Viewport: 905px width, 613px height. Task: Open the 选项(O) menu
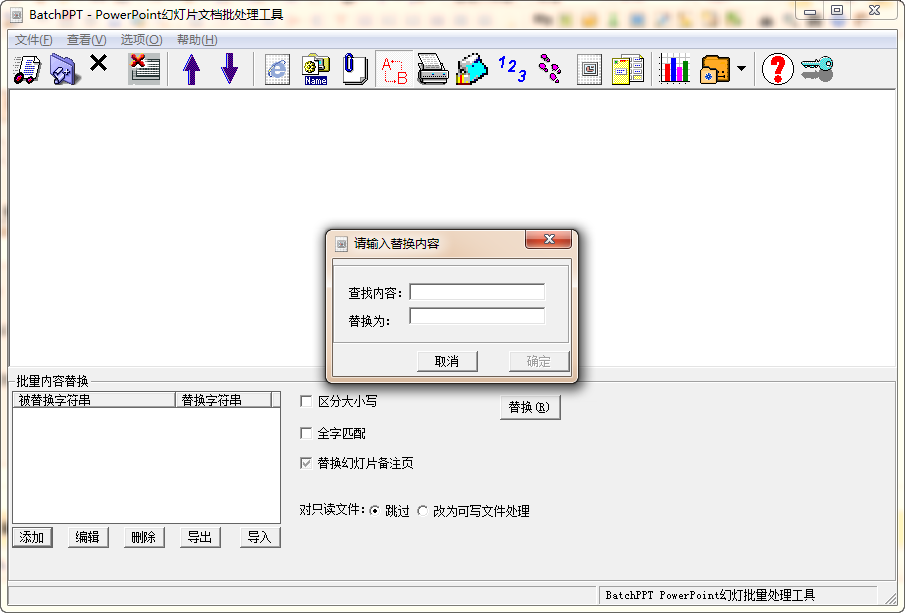pos(141,40)
